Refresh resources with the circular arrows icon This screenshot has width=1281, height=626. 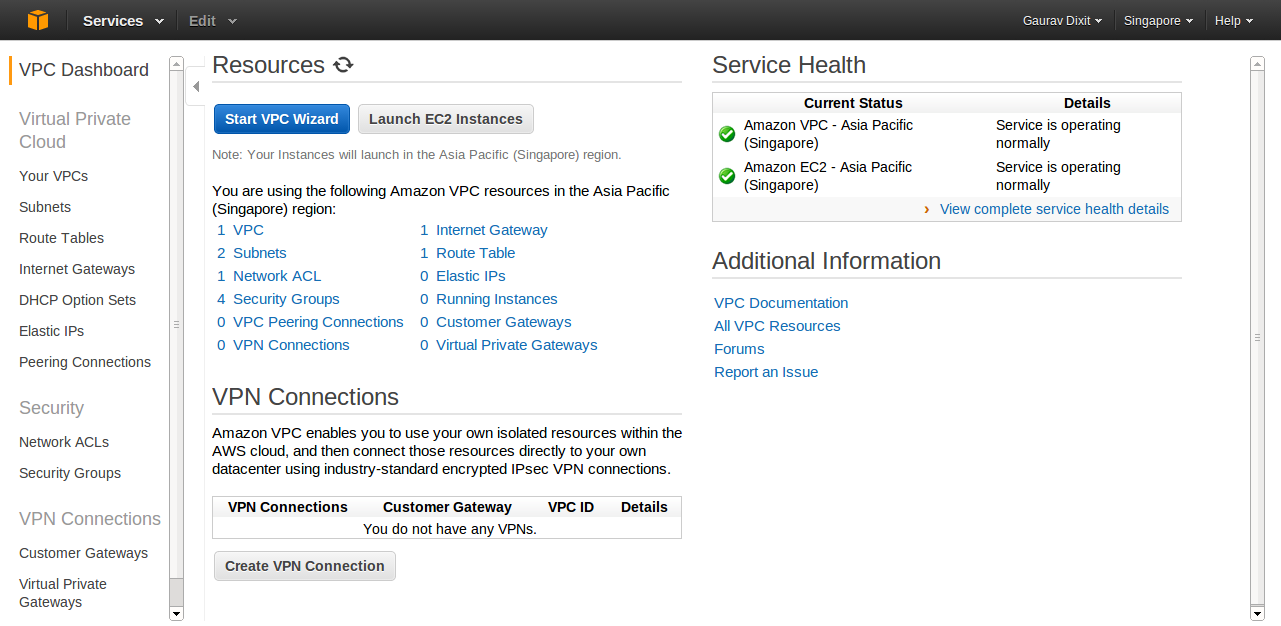(343, 65)
